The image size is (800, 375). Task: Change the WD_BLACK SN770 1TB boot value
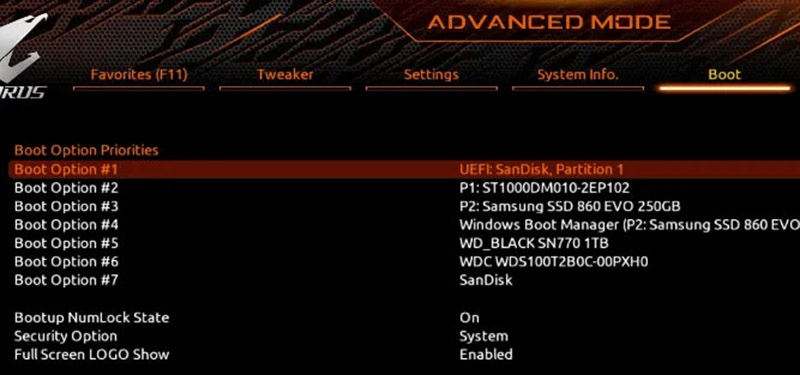534,243
